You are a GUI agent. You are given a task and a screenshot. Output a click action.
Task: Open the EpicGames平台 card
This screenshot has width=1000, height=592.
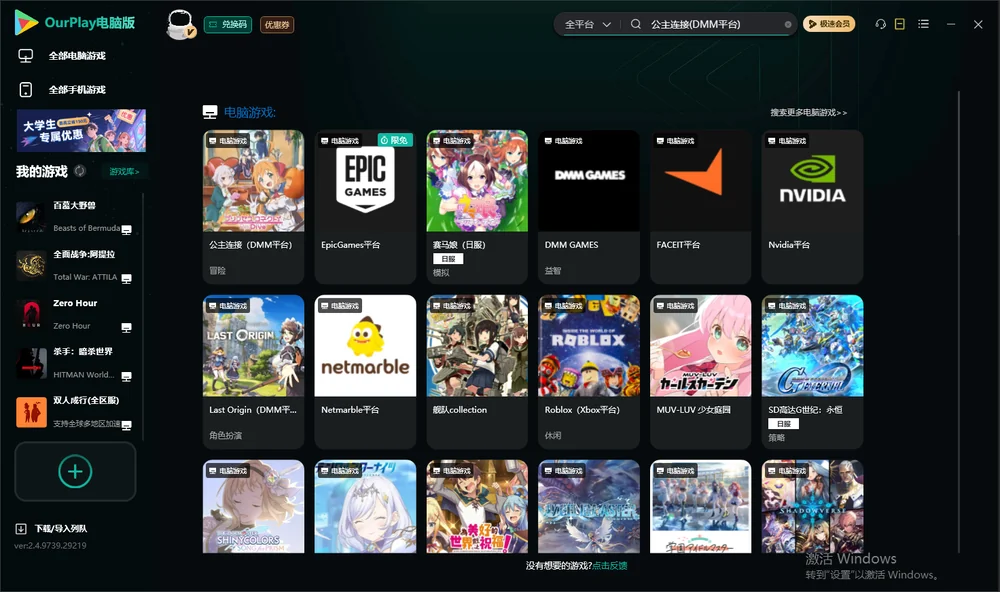point(365,207)
